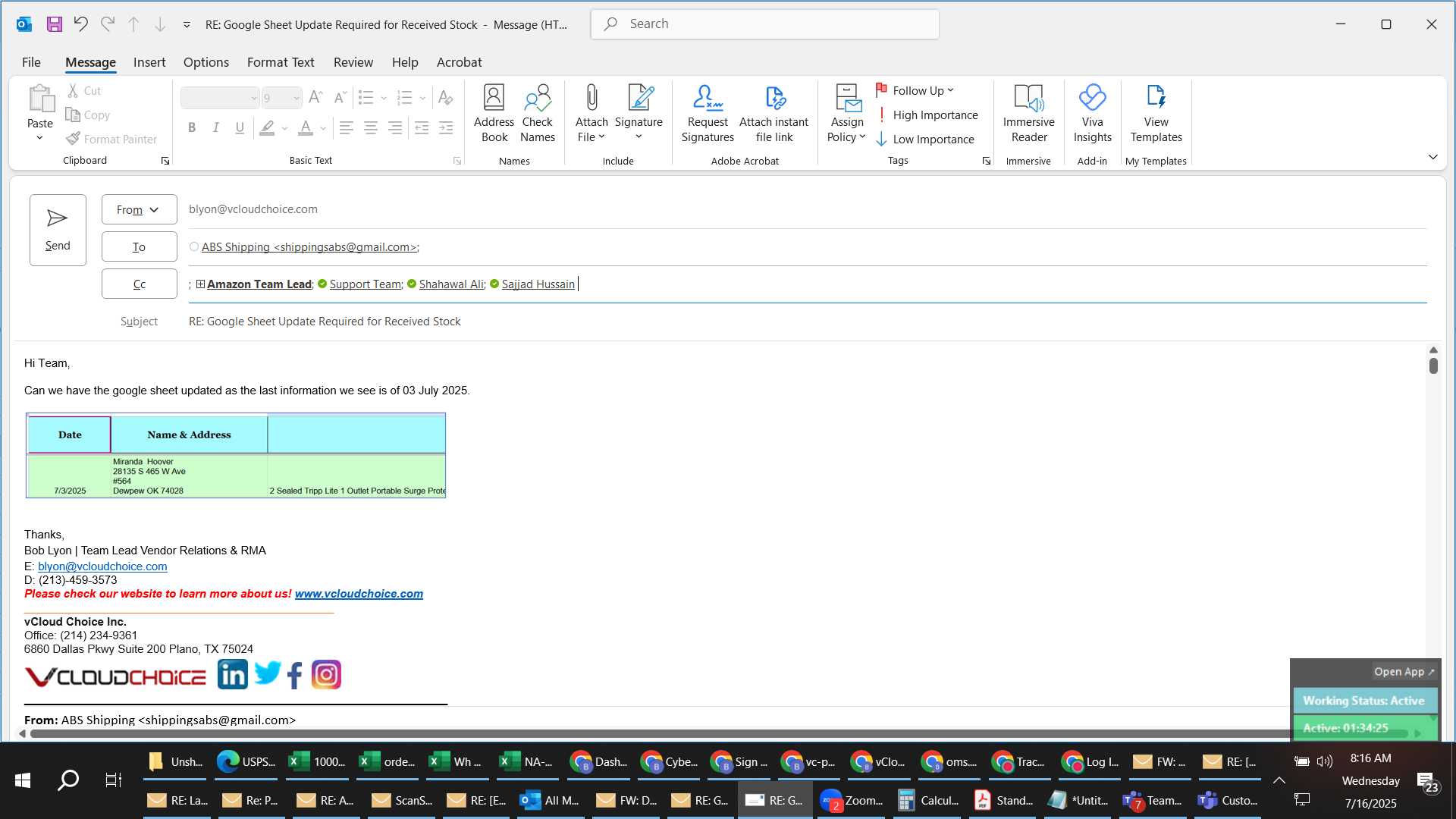Click the Undo arrow icon
Screen dimensions: 1456x819
(80, 24)
